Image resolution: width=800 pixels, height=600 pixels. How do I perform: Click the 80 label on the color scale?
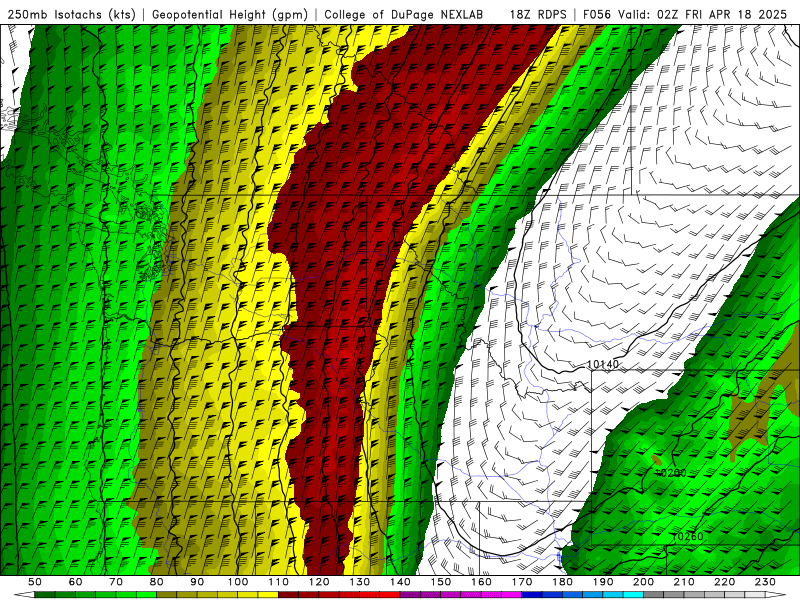(x=157, y=582)
